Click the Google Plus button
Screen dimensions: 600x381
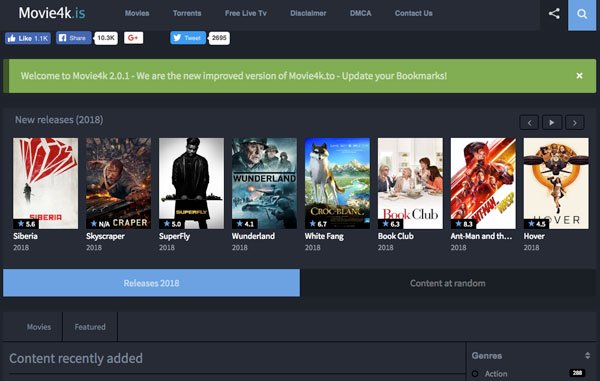[x=134, y=38]
